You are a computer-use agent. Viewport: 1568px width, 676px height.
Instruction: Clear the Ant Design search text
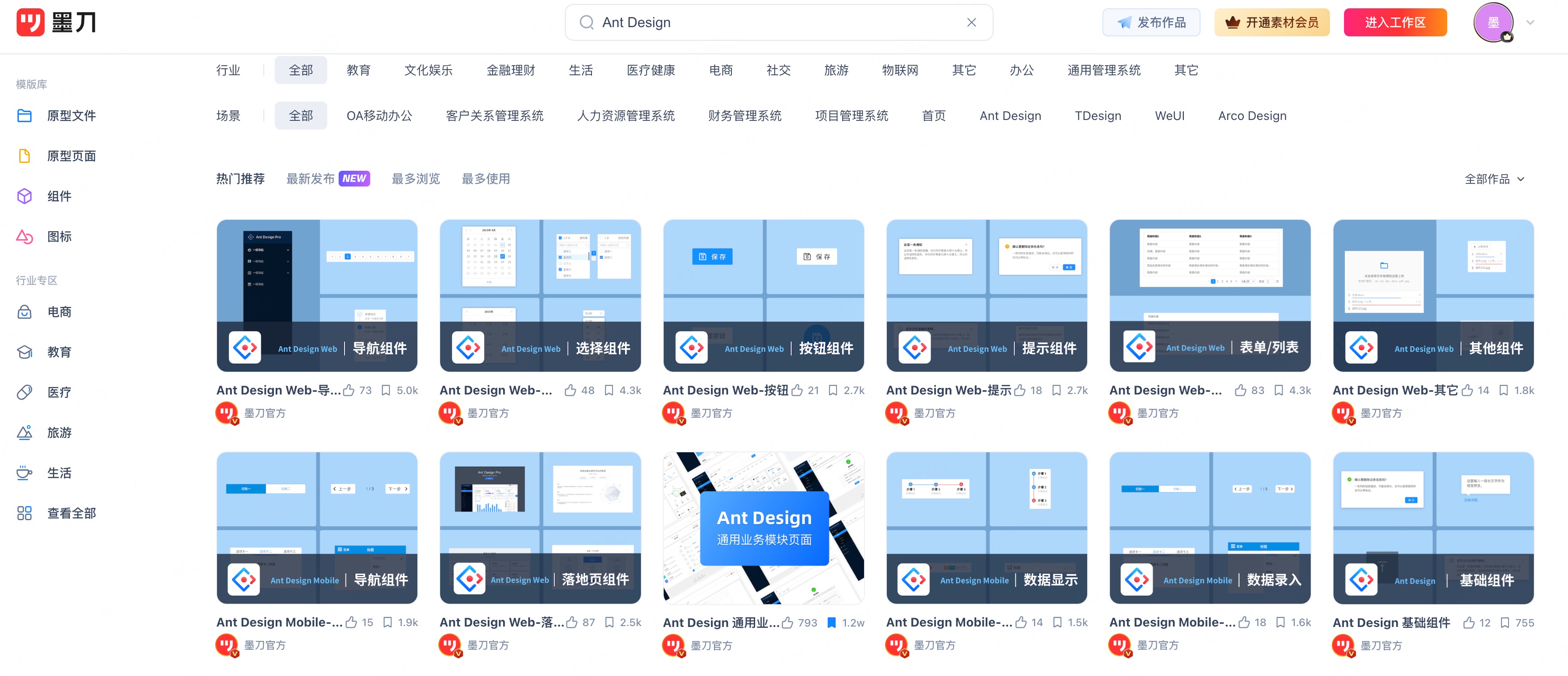click(x=972, y=22)
